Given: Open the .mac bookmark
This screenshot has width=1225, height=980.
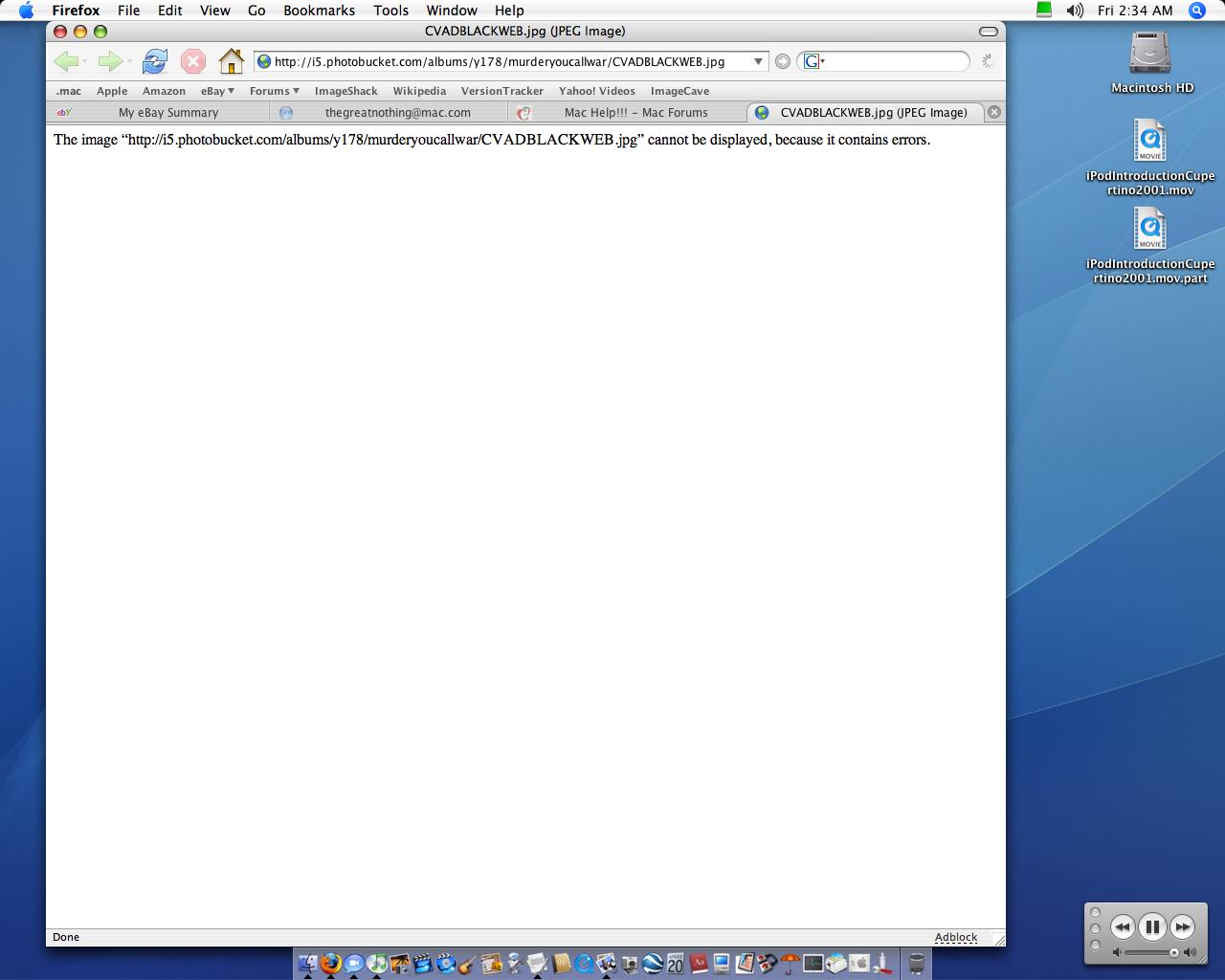Looking at the screenshot, I should pyautogui.click(x=69, y=91).
